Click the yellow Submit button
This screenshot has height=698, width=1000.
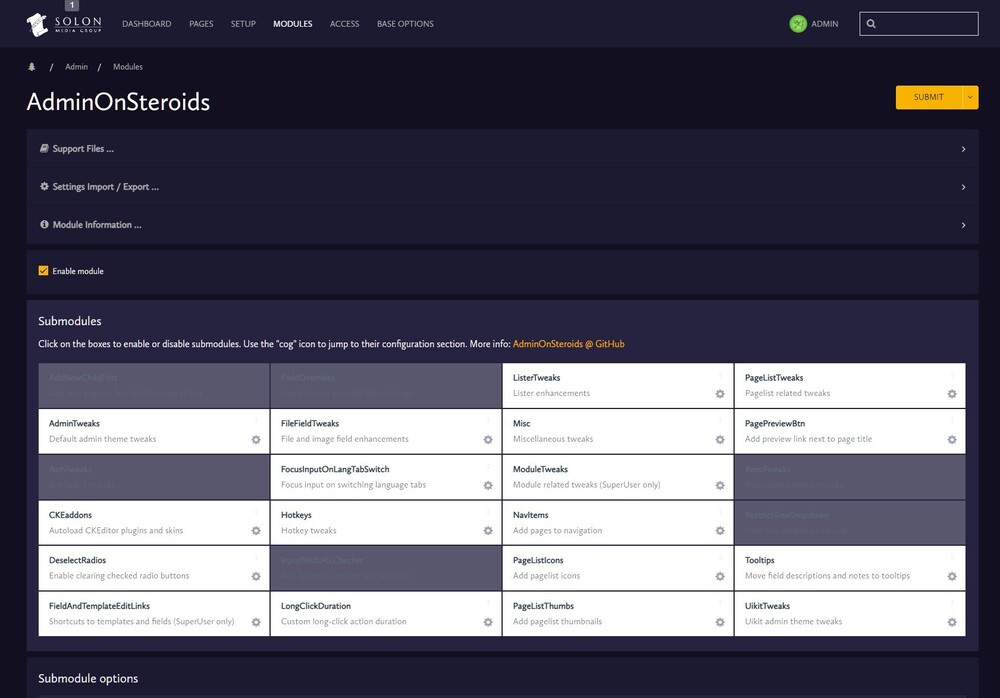(x=928, y=97)
